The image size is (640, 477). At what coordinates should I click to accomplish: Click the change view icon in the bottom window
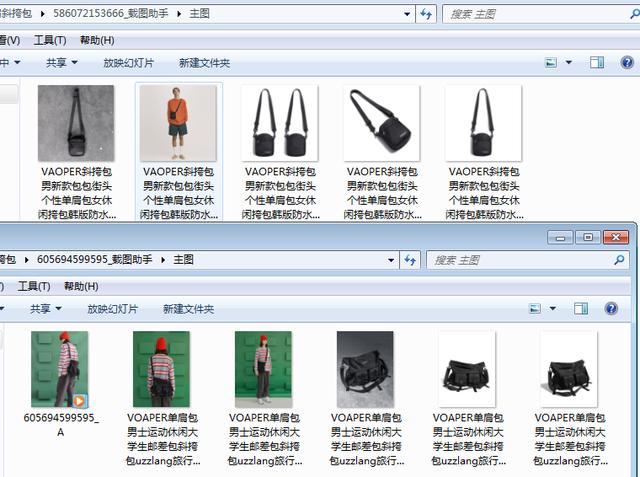[536, 309]
